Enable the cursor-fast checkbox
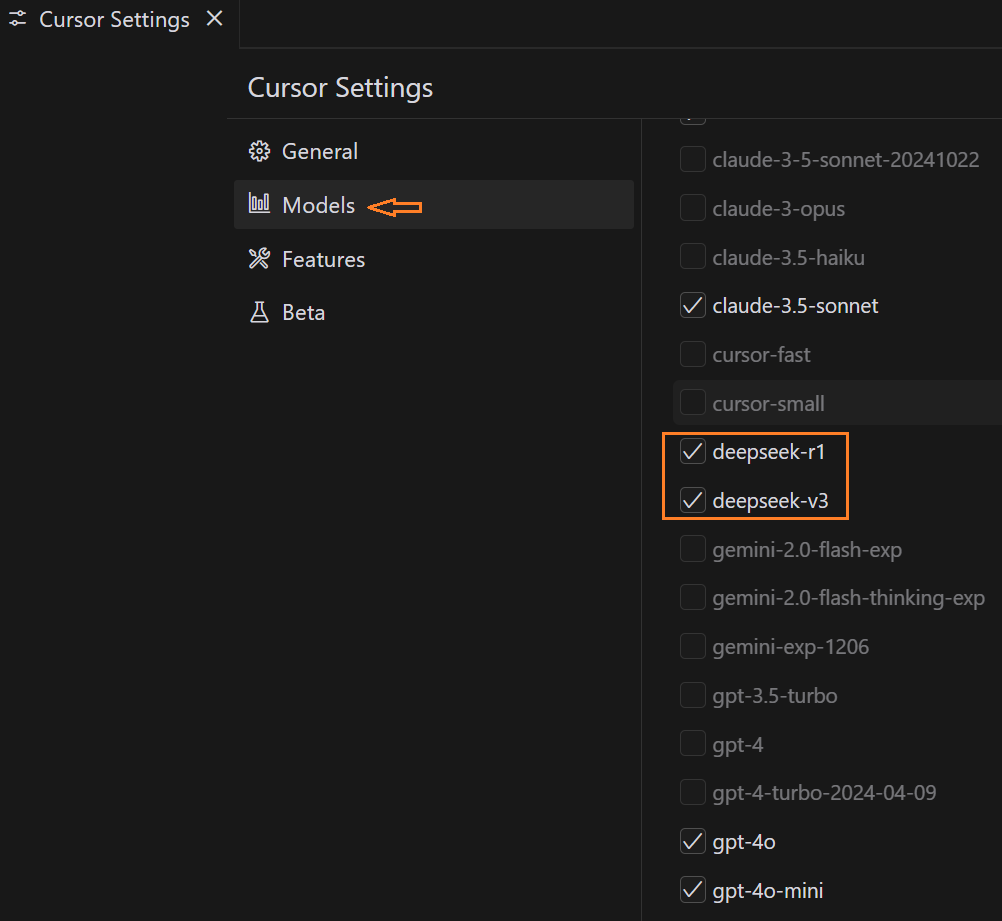The height and width of the screenshot is (921, 1002). coord(693,354)
